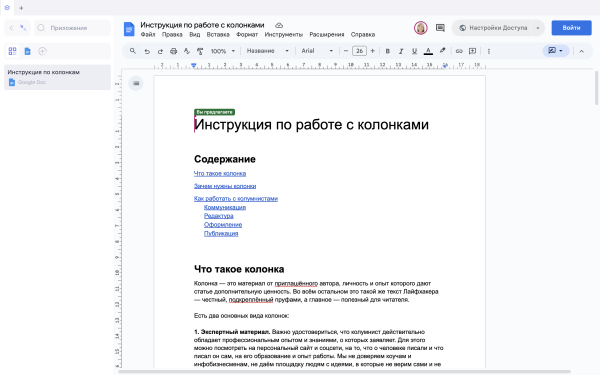
Task: Click the app logo in tab bar
Action: 7,8
